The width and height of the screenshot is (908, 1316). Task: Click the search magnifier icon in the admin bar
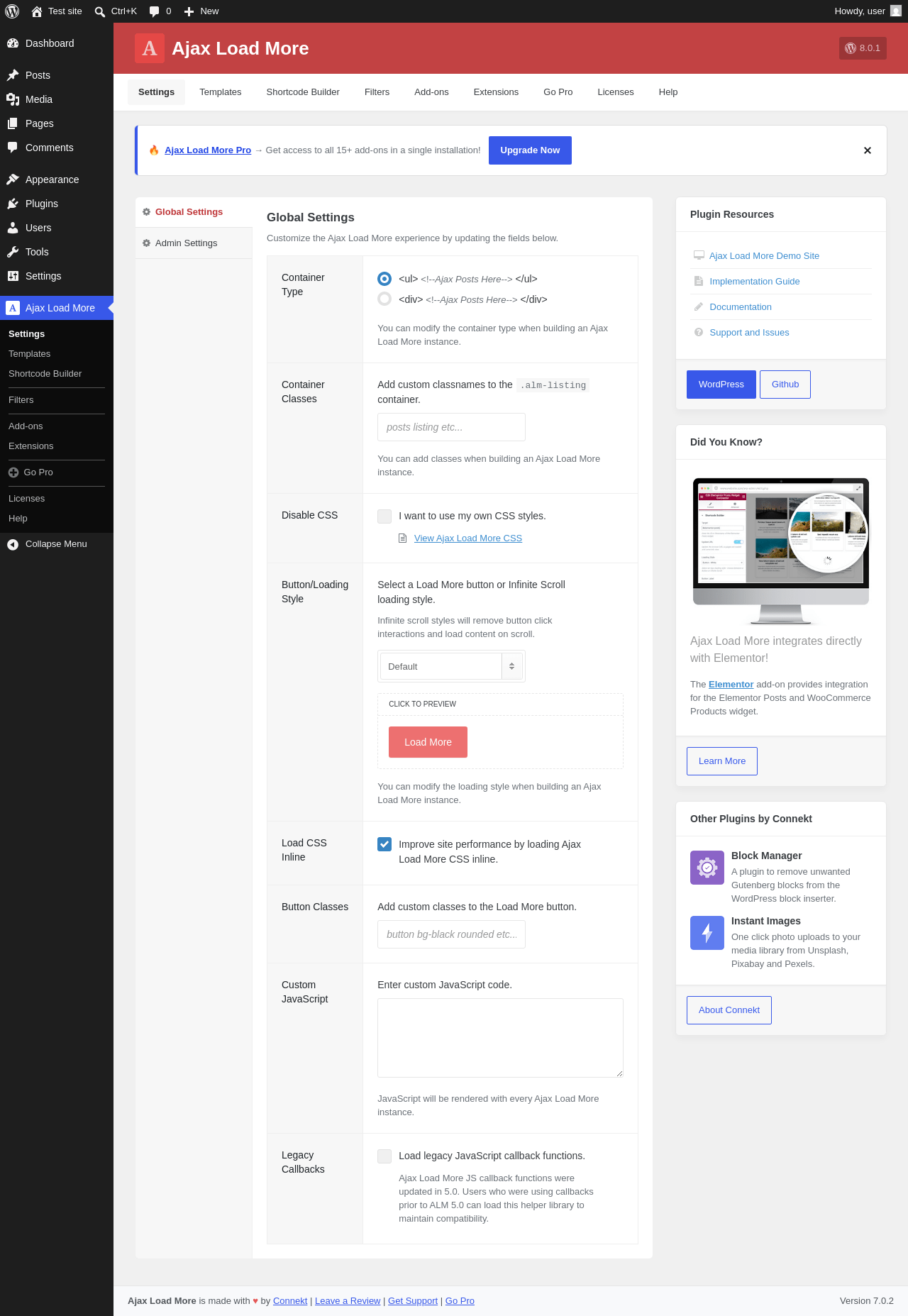[100, 11]
